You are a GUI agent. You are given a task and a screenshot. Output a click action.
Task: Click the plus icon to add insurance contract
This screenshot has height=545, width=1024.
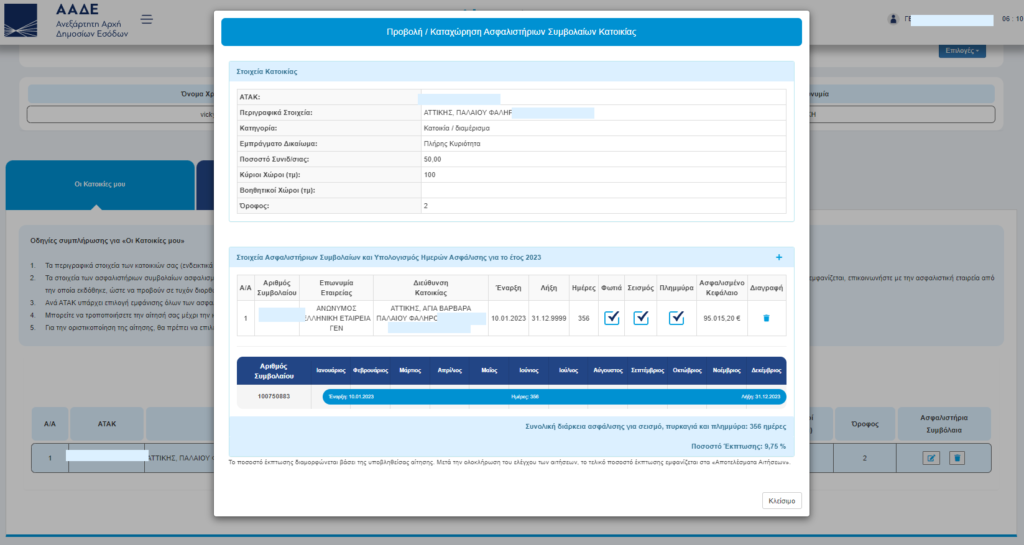click(779, 257)
